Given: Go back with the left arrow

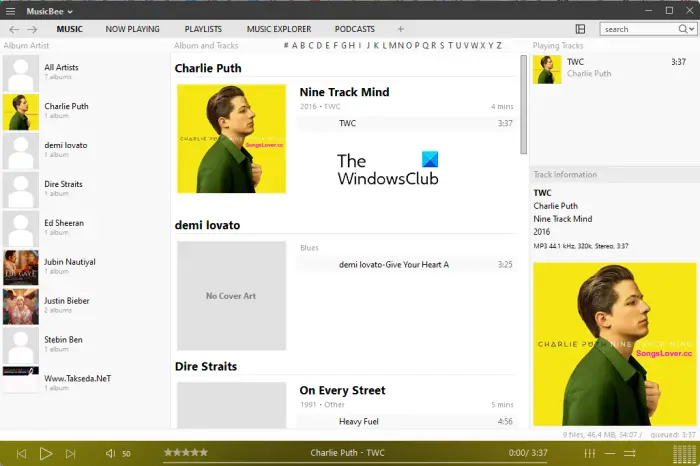Looking at the screenshot, I should 14,29.
